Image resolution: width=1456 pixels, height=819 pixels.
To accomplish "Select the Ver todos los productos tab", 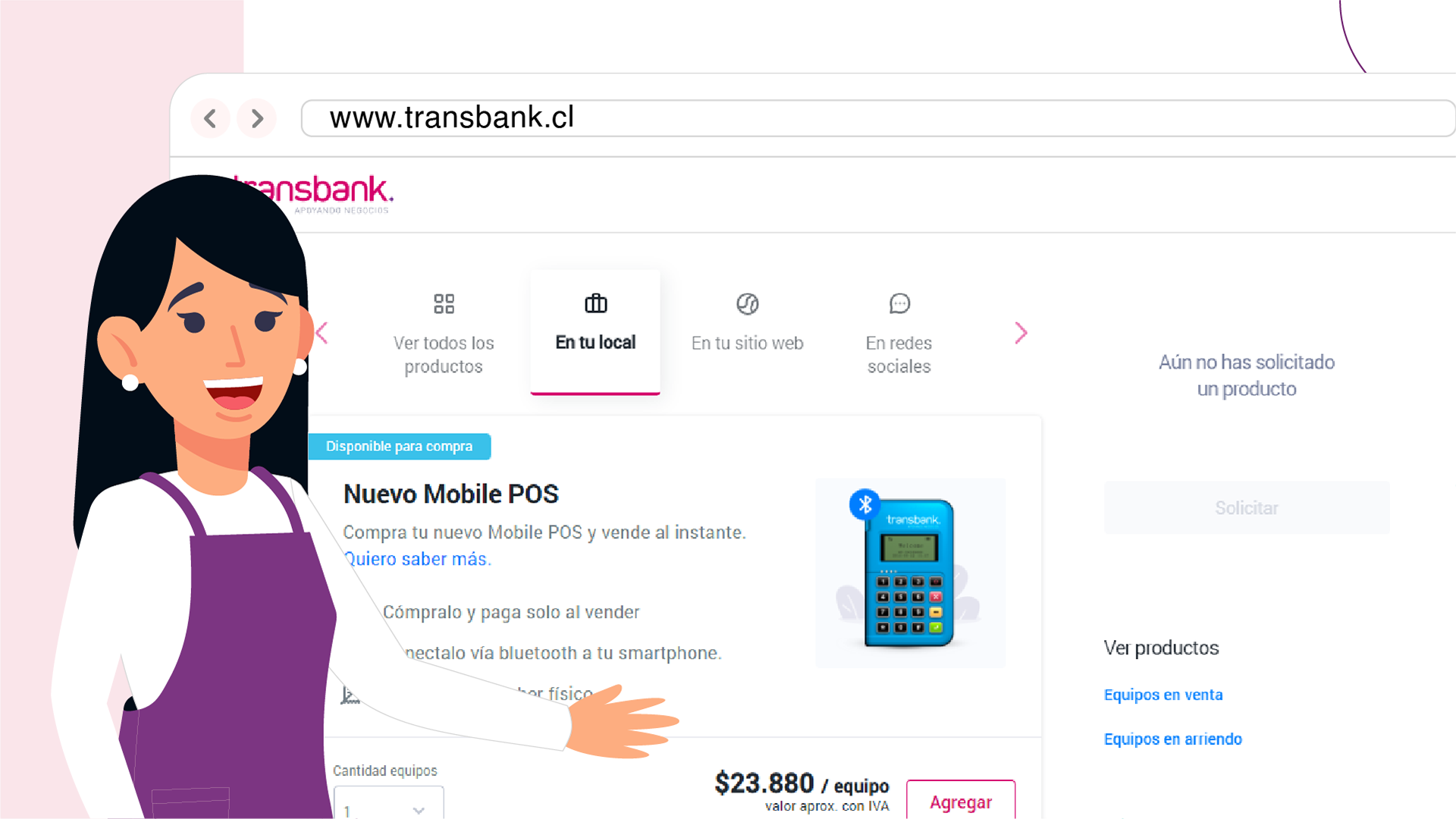I will pyautogui.click(x=444, y=332).
